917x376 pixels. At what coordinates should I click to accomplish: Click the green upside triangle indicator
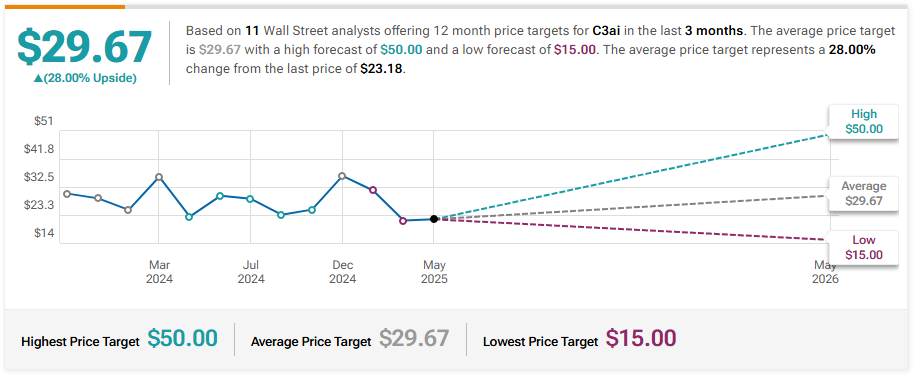(x=38, y=78)
